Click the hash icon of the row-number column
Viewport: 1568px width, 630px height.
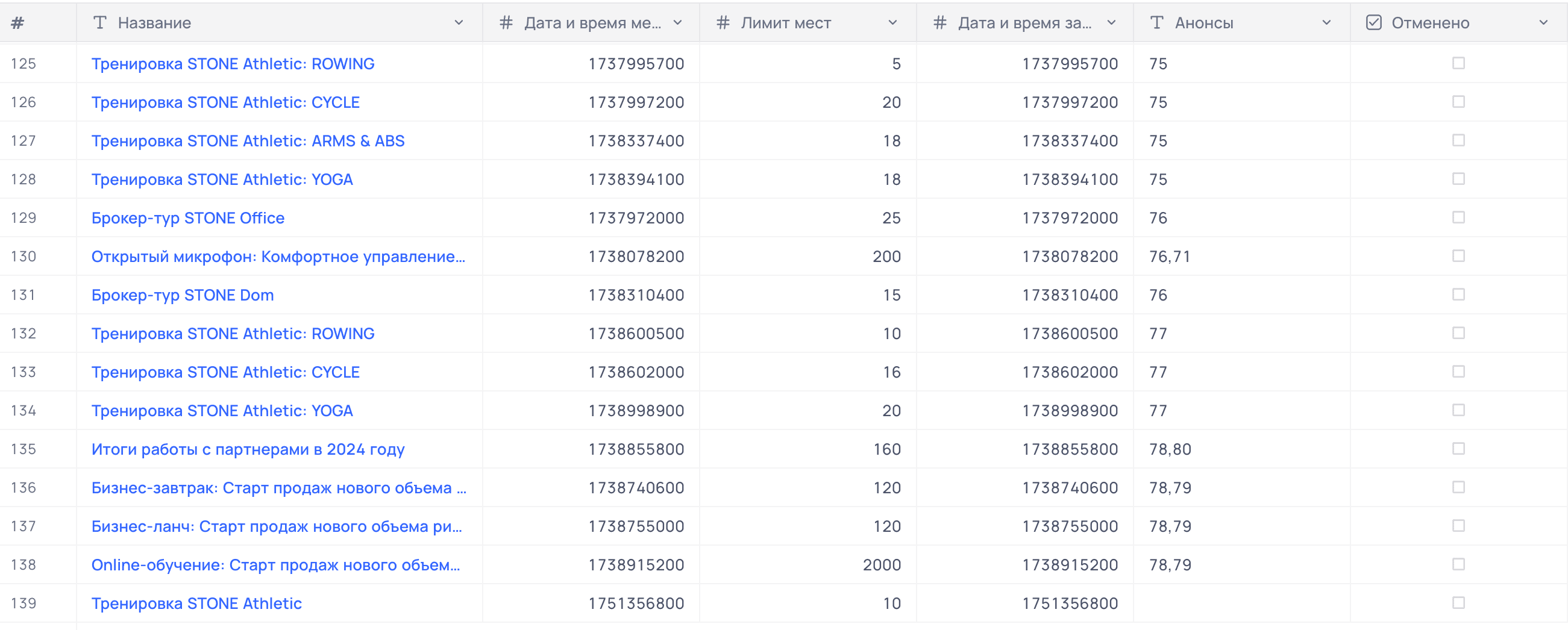coord(17,23)
